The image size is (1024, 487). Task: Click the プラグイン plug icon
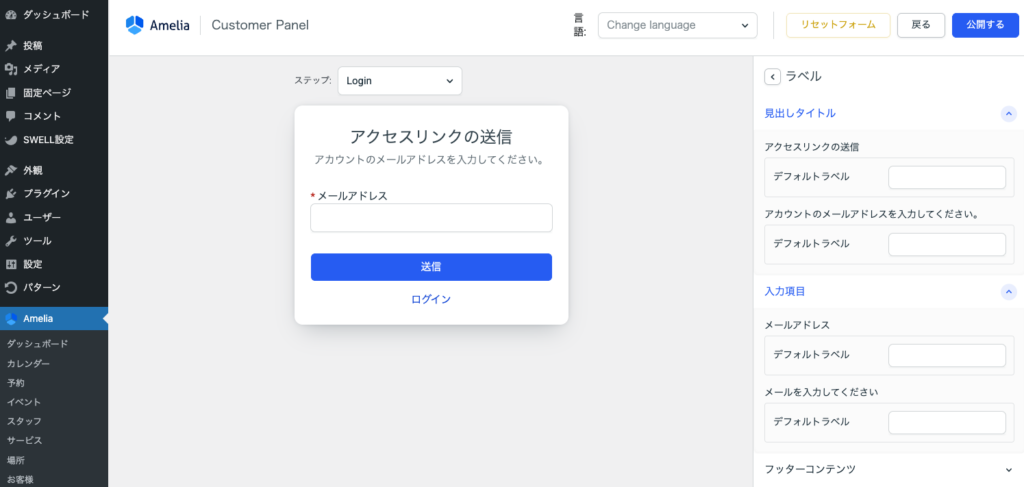[11, 193]
